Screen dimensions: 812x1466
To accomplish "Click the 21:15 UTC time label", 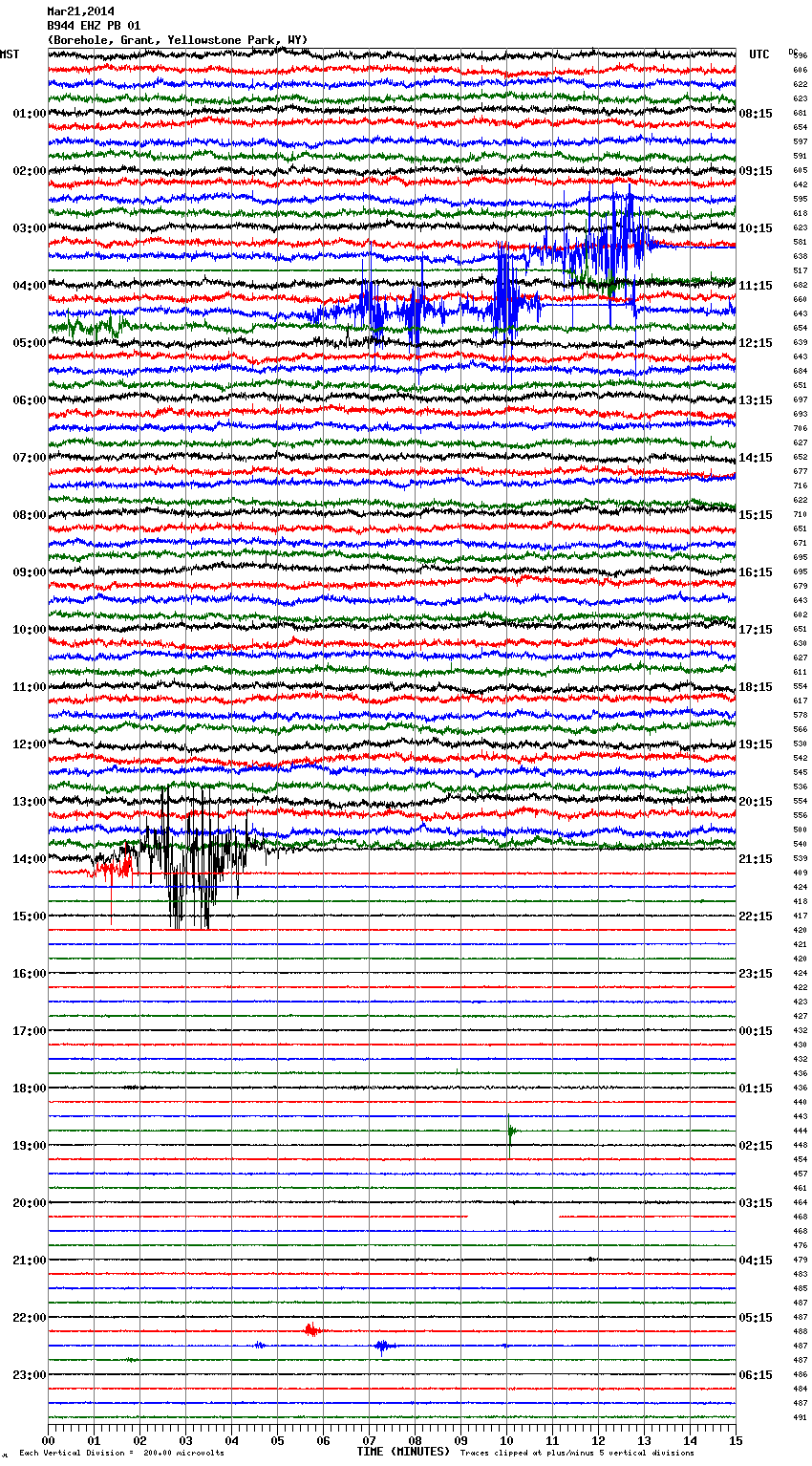I will coord(756,859).
